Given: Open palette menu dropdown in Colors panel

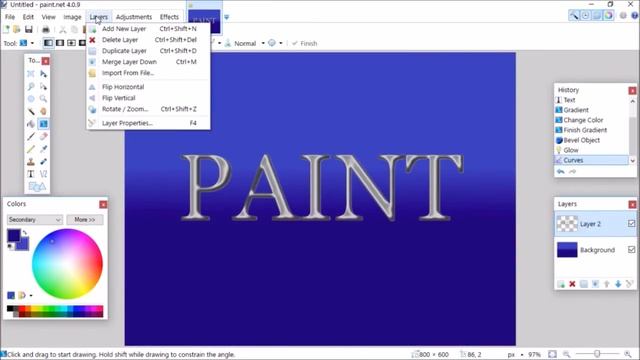Looking at the screenshot, I should click(x=31, y=296).
